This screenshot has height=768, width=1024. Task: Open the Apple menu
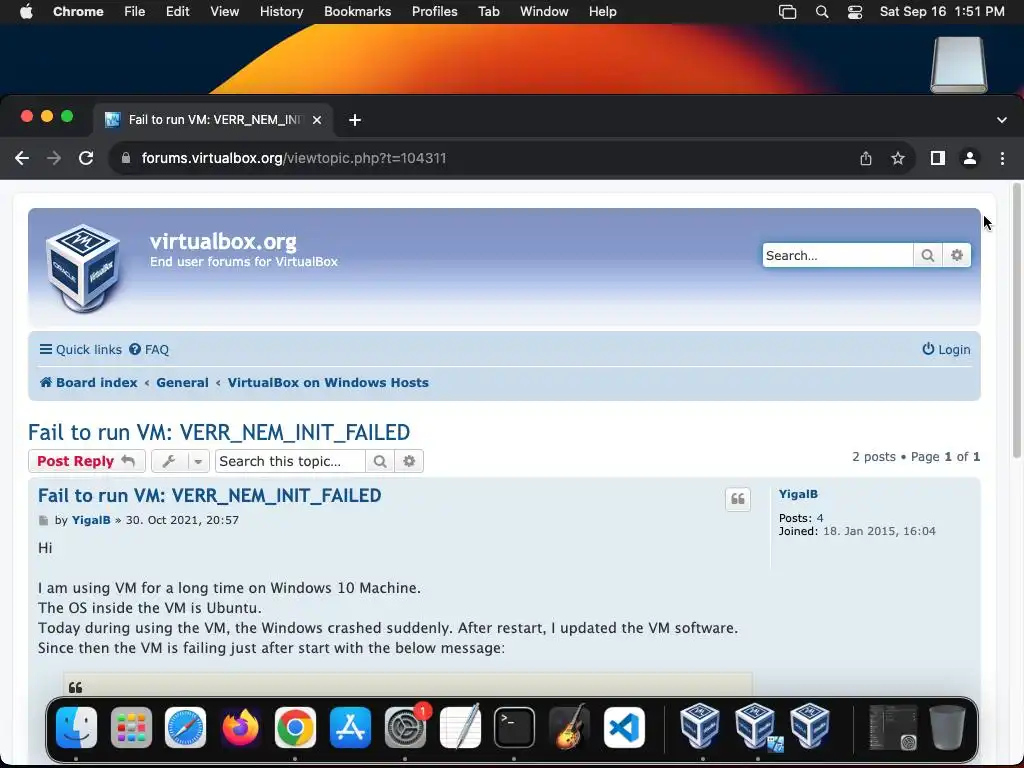pyautogui.click(x=26, y=12)
